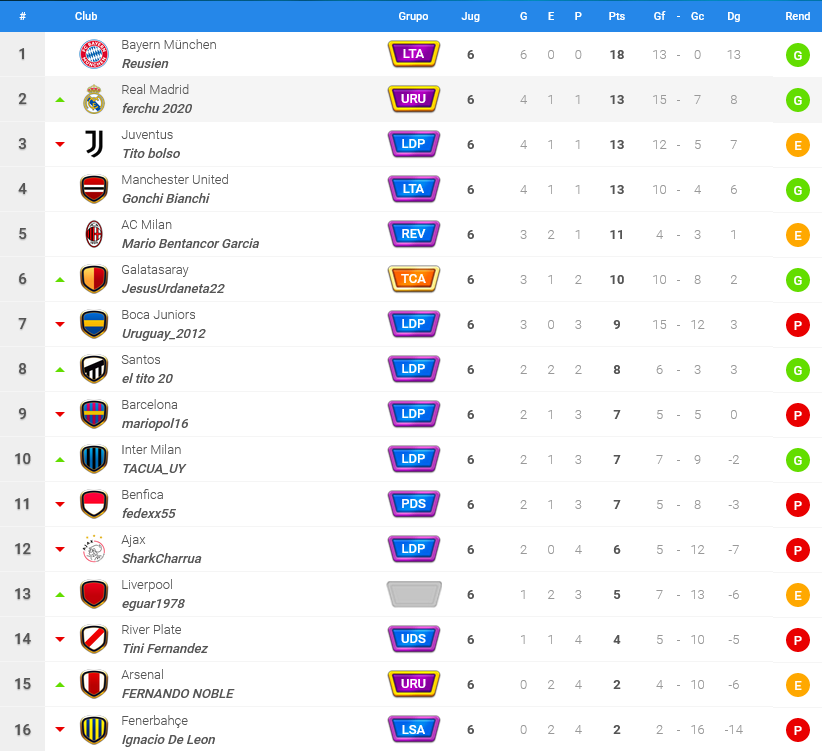
Task: Open Manchester United team link
Action: click(x=175, y=180)
